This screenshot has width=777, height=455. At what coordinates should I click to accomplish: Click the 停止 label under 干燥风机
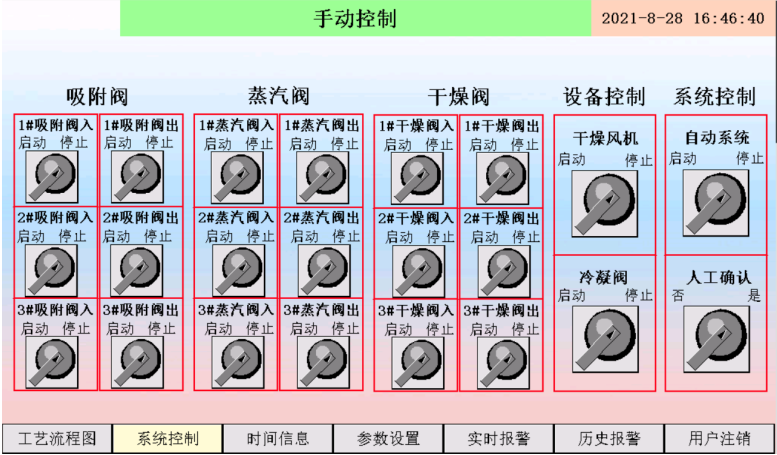tap(639, 161)
